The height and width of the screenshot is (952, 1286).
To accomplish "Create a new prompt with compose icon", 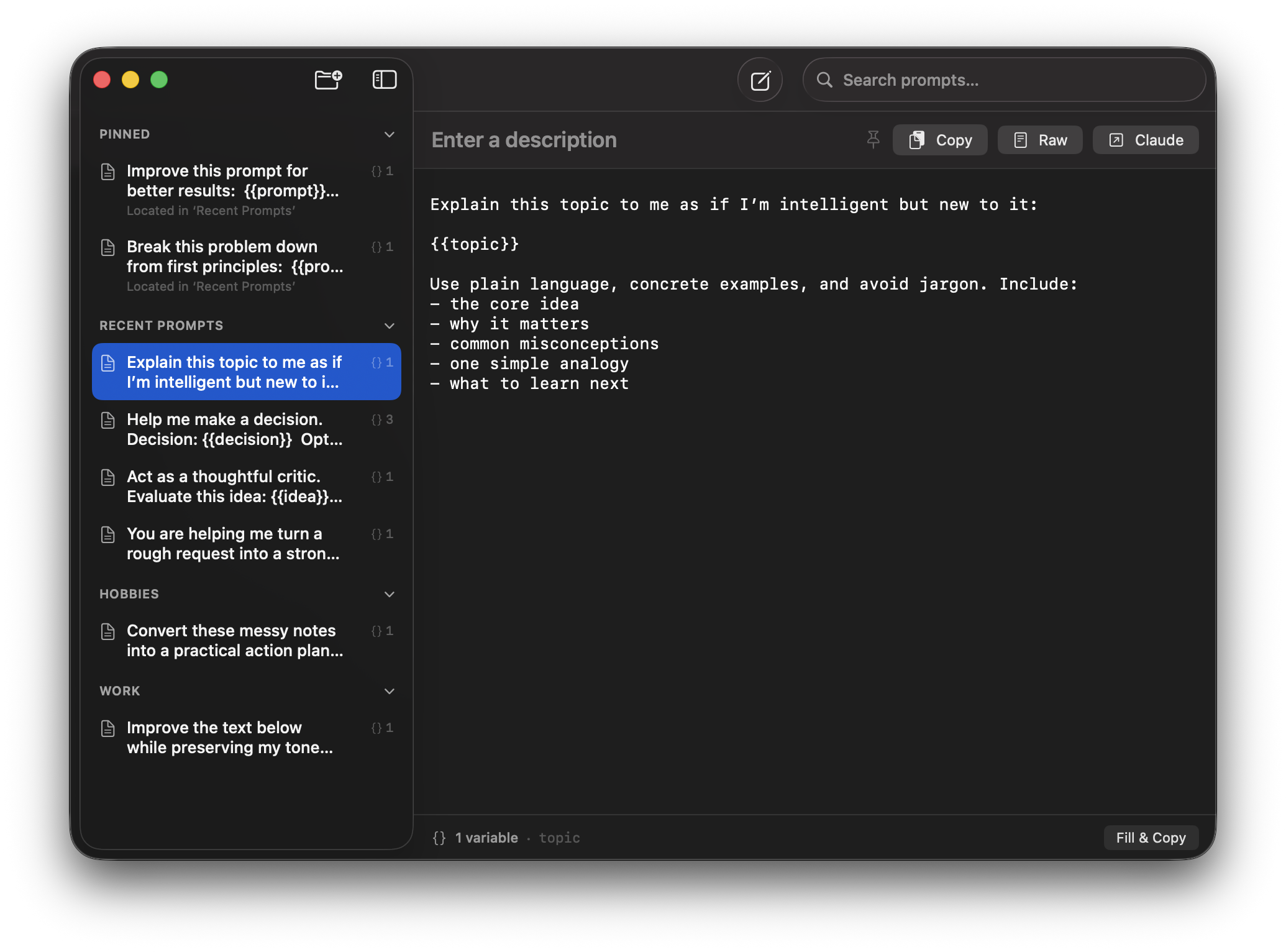I will click(x=760, y=80).
